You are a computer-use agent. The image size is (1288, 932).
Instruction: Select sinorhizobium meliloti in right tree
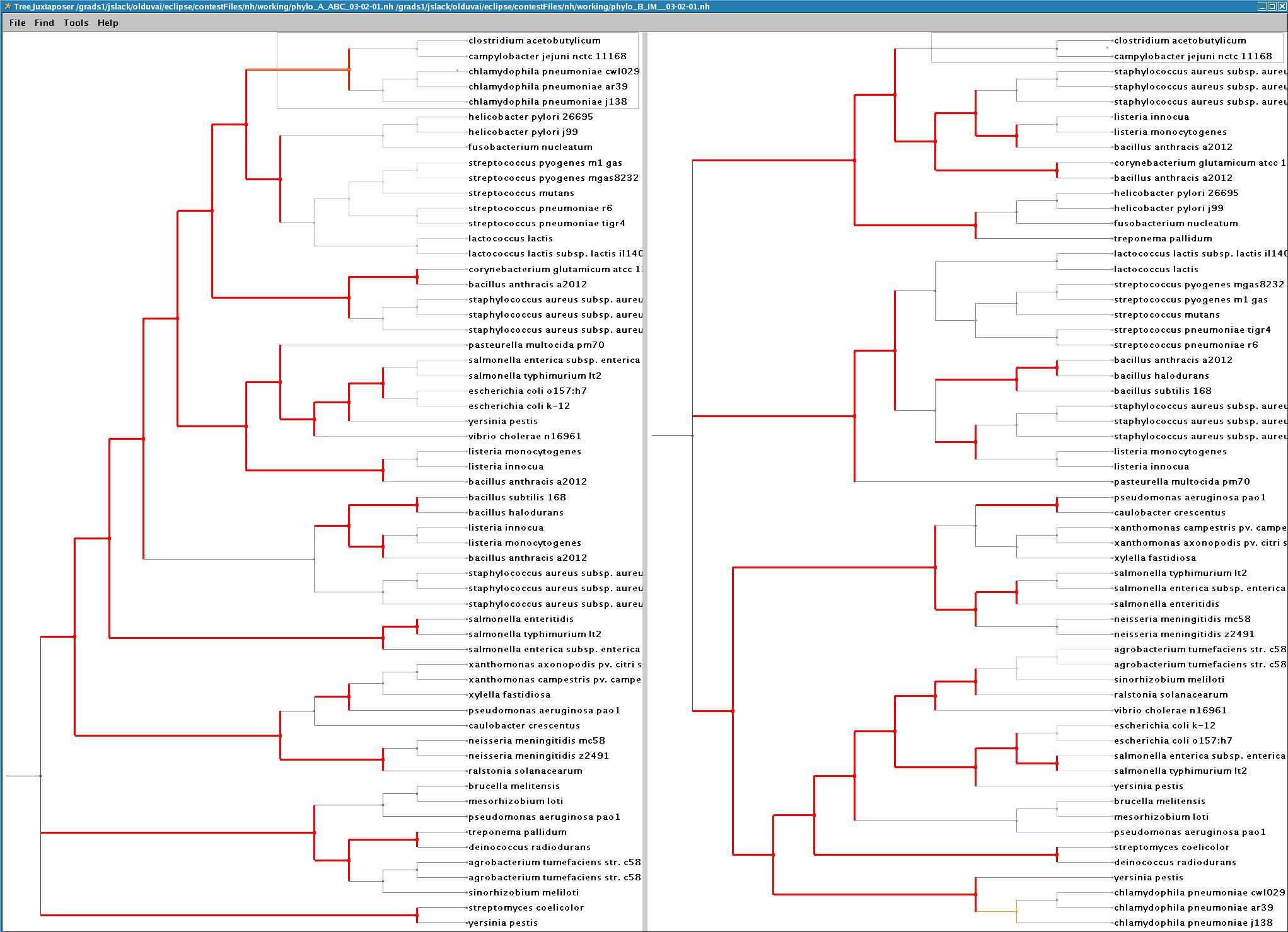click(x=1169, y=679)
